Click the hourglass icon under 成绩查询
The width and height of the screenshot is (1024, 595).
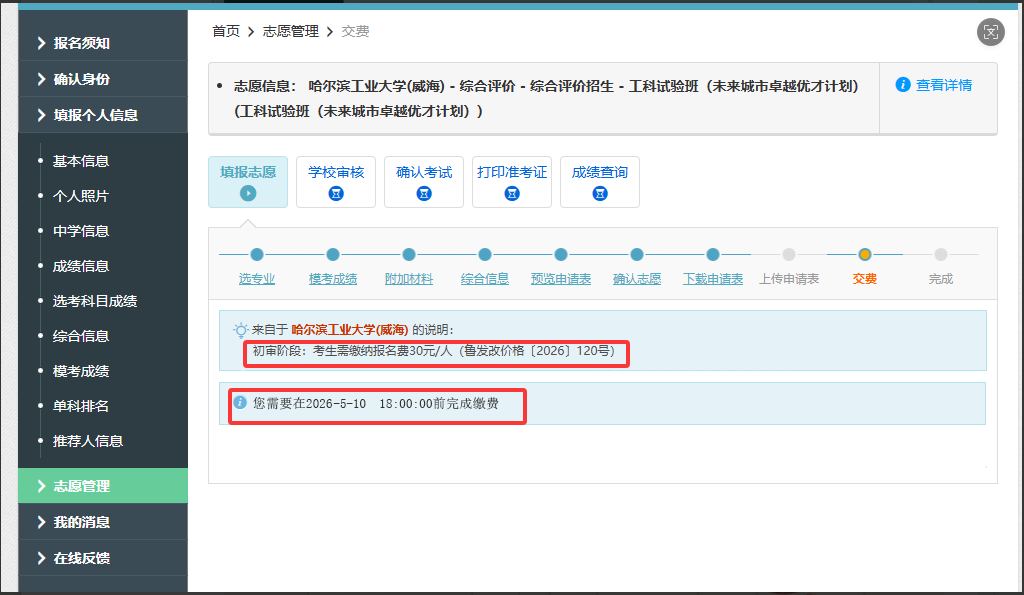tap(600, 193)
